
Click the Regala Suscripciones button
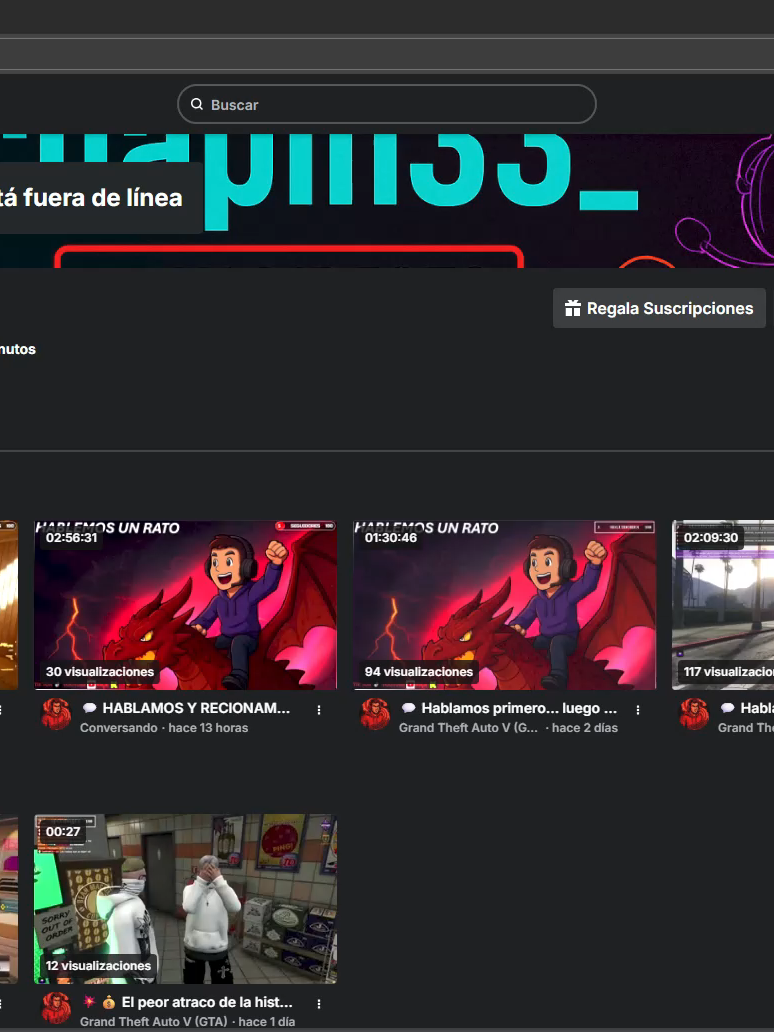[x=659, y=308]
